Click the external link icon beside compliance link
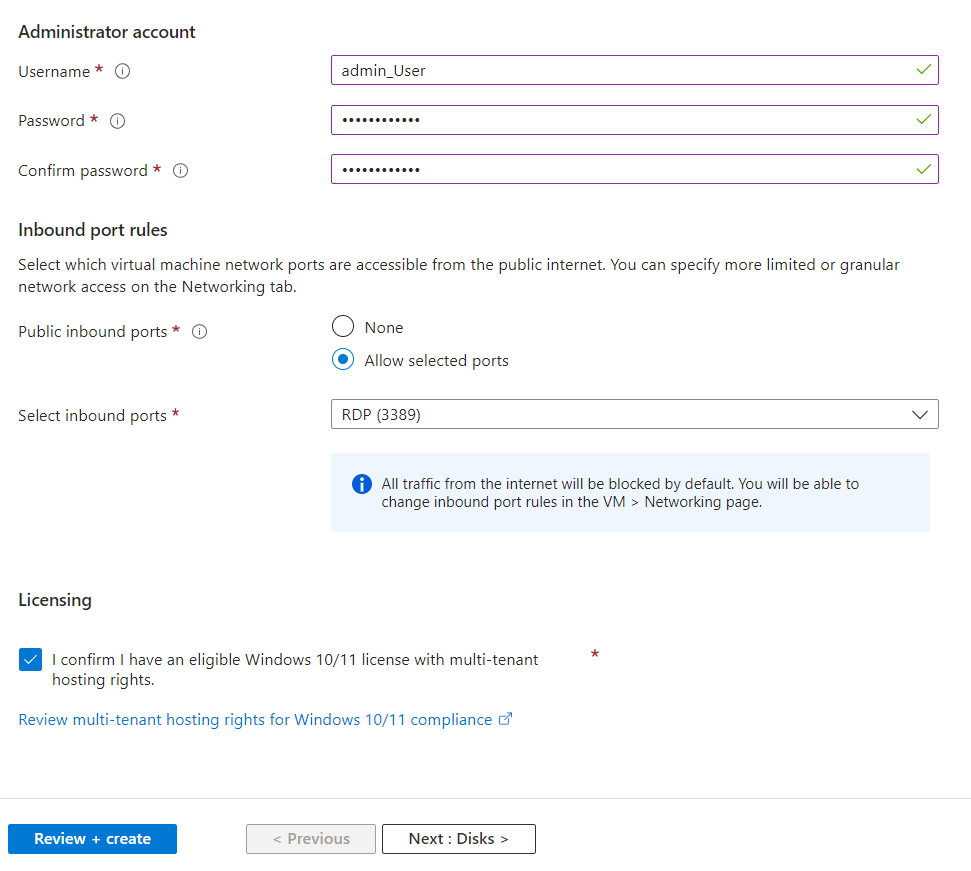This screenshot has height=871, width=971. [506, 719]
